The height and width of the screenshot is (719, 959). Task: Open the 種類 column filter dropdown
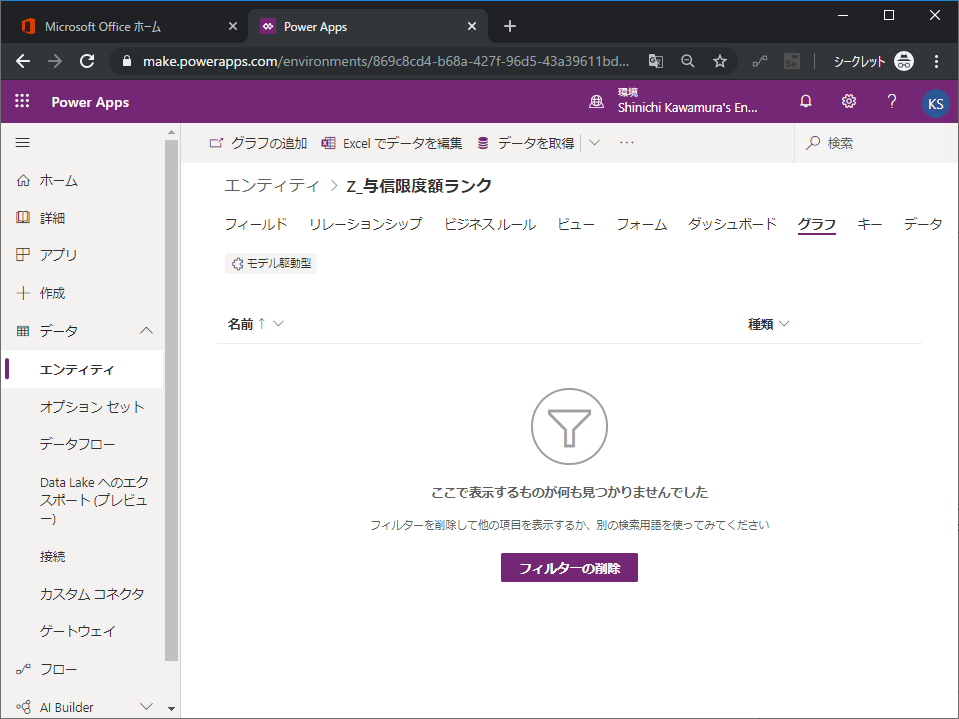(x=784, y=323)
